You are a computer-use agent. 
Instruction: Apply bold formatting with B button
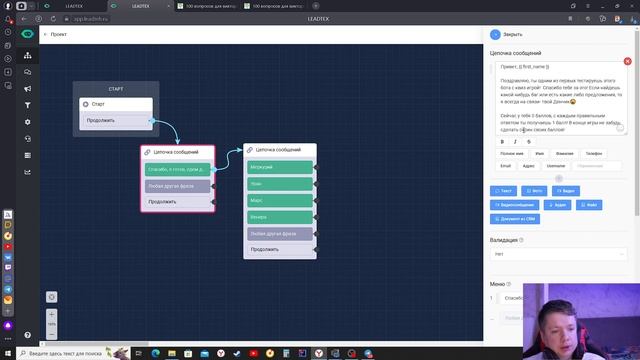pyautogui.click(x=502, y=142)
